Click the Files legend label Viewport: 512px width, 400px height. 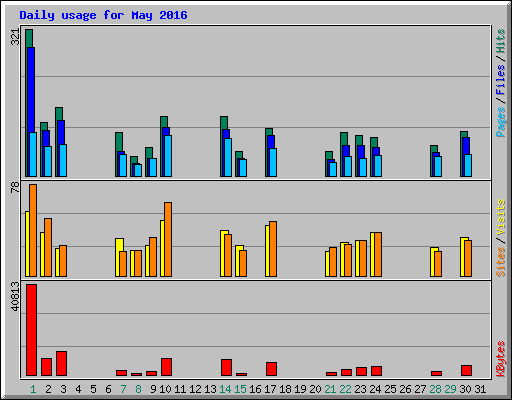coord(501,79)
